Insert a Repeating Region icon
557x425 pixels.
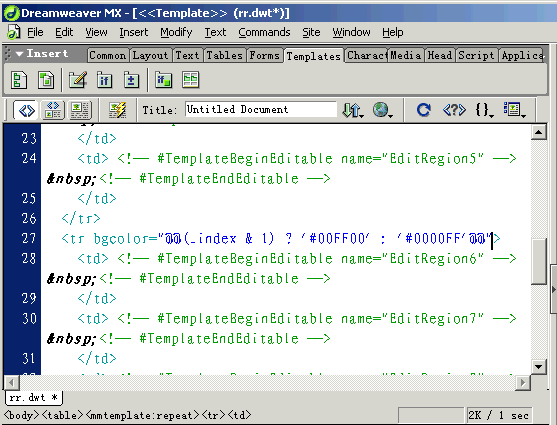131,80
